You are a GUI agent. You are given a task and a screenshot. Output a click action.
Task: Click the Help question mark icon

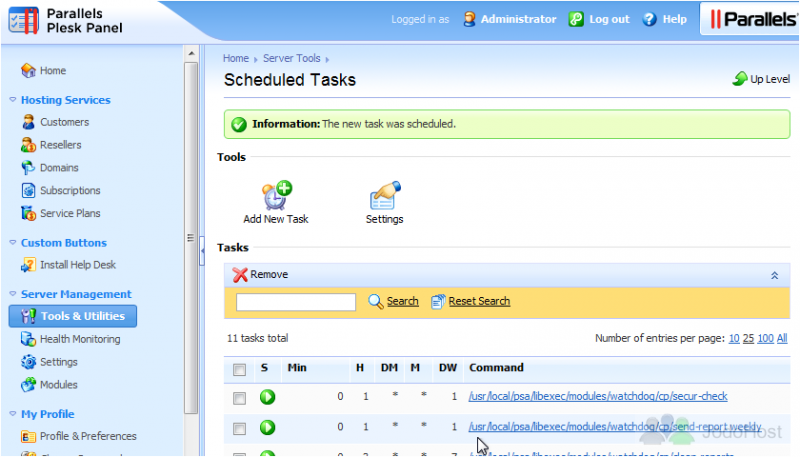pyautogui.click(x=649, y=19)
